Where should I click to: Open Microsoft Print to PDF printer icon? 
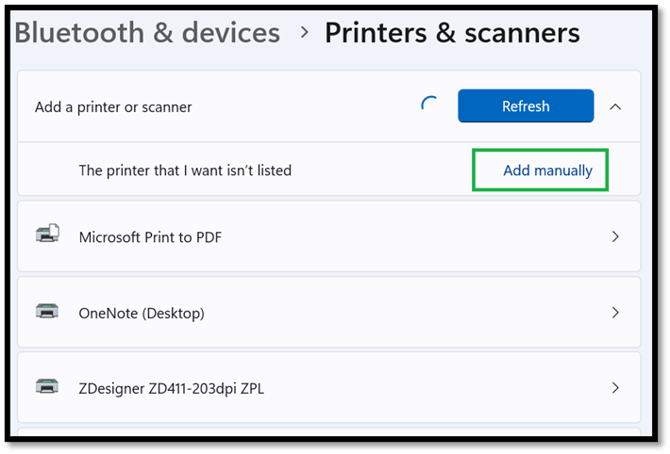click(47, 233)
